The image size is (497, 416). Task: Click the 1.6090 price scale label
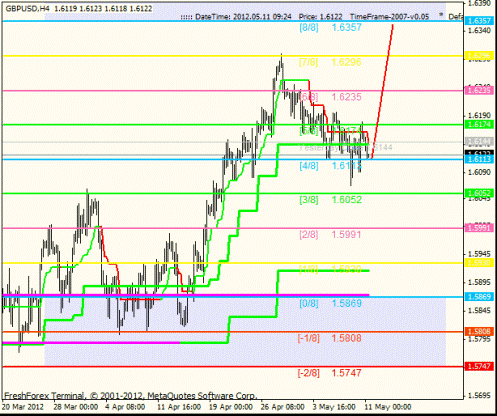(479, 172)
